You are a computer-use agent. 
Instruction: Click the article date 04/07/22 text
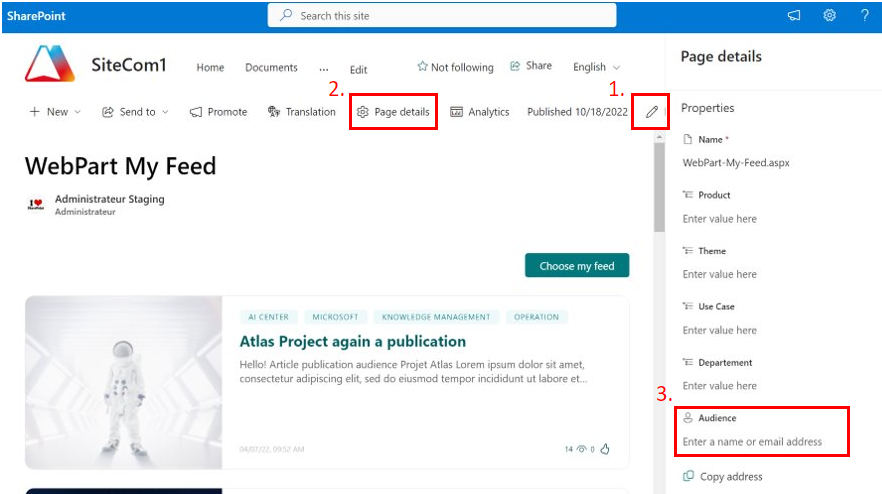[x=272, y=449]
